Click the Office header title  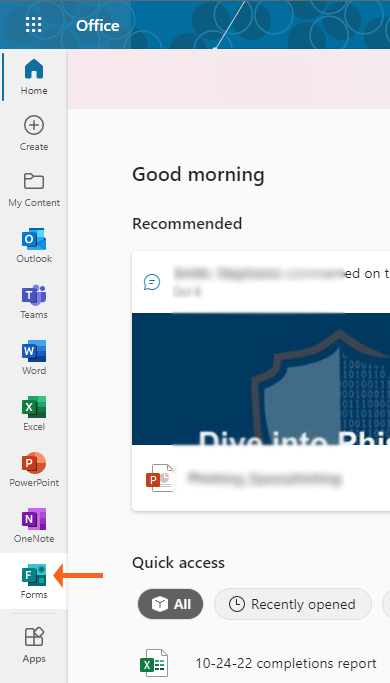coord(98,25)
